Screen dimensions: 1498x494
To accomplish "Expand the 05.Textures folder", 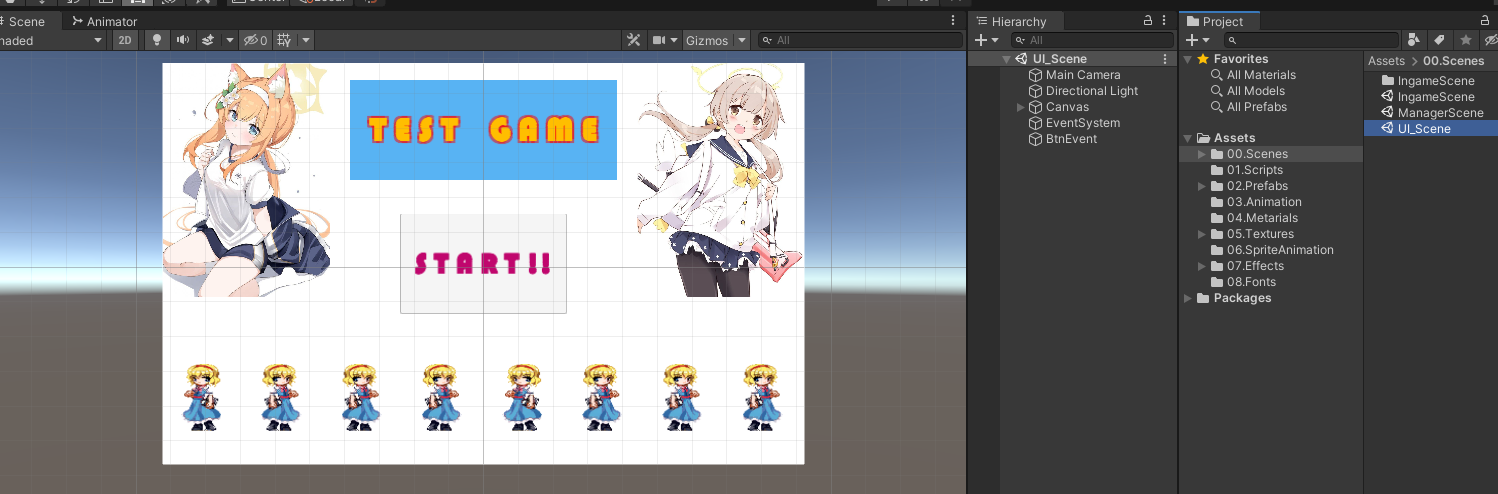I will pyautogui.click(x=1202, y=234).
